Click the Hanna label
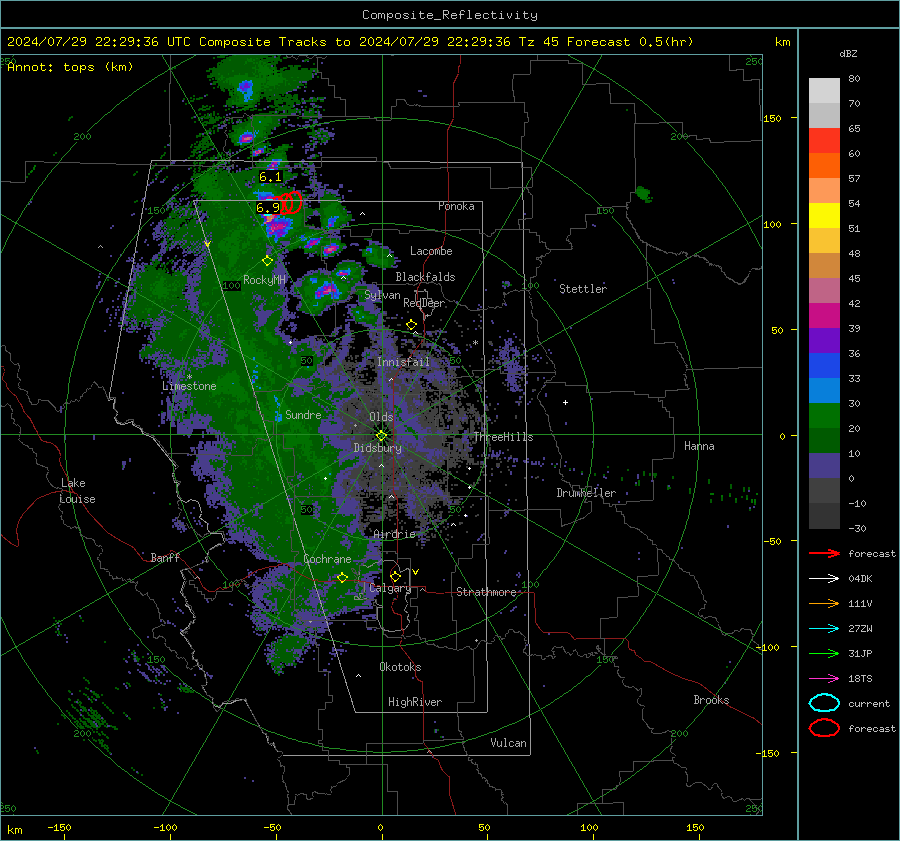Screen dimensions: 900x841 [699, 446]
